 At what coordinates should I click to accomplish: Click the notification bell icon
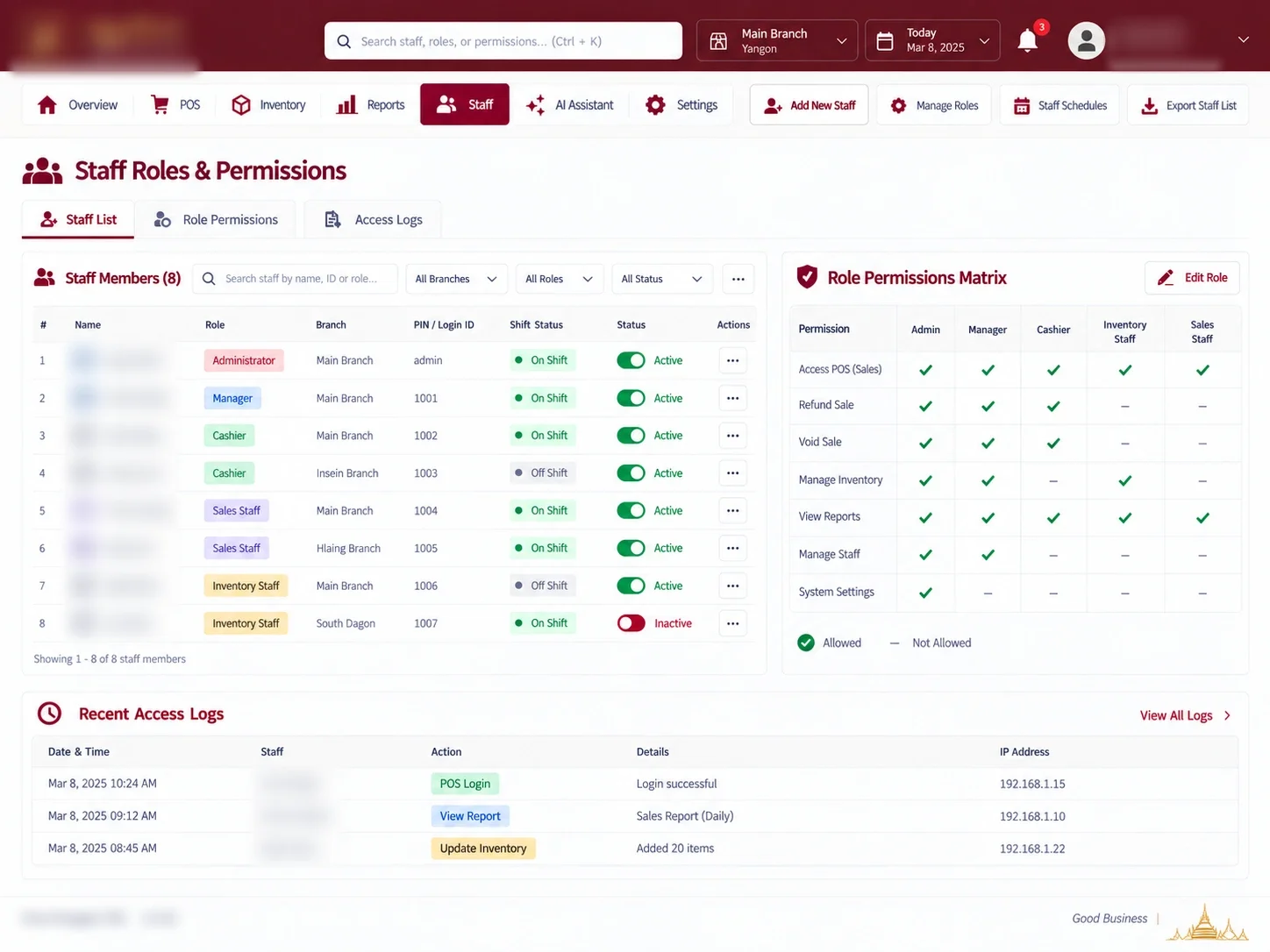[1027, 40]
